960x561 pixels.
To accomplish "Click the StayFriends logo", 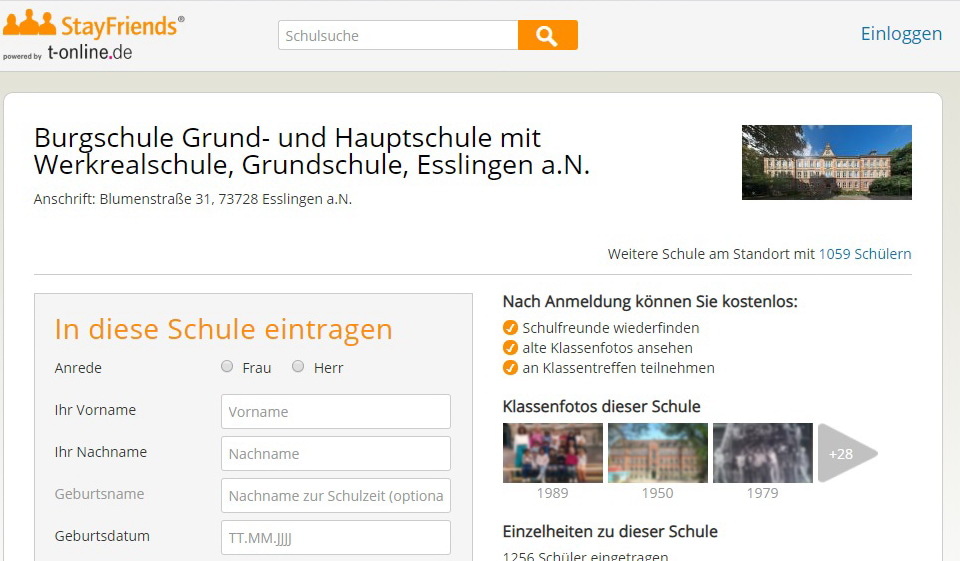I will tap(93, 24).
